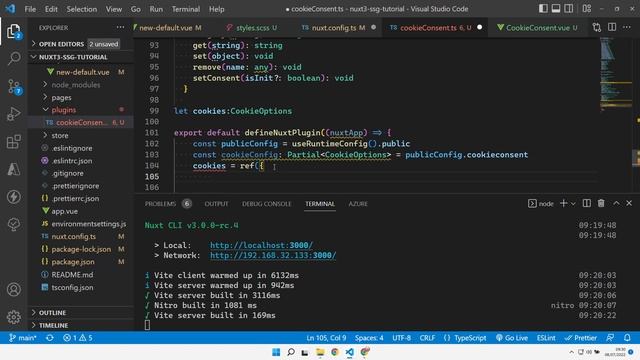Switch to CookieConsent.vue editor tab
640x360 pixels.
537,28
